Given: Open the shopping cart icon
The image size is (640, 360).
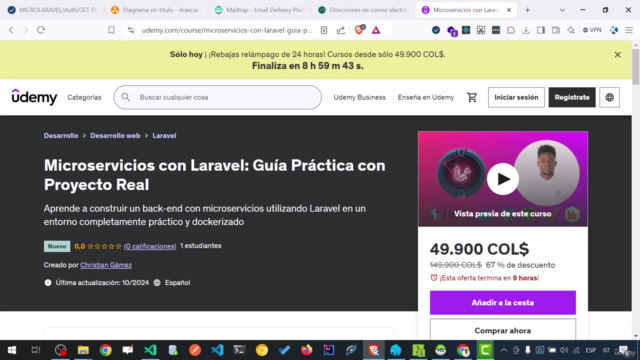Looking at the screenshot, I should [x=472, y=97].
